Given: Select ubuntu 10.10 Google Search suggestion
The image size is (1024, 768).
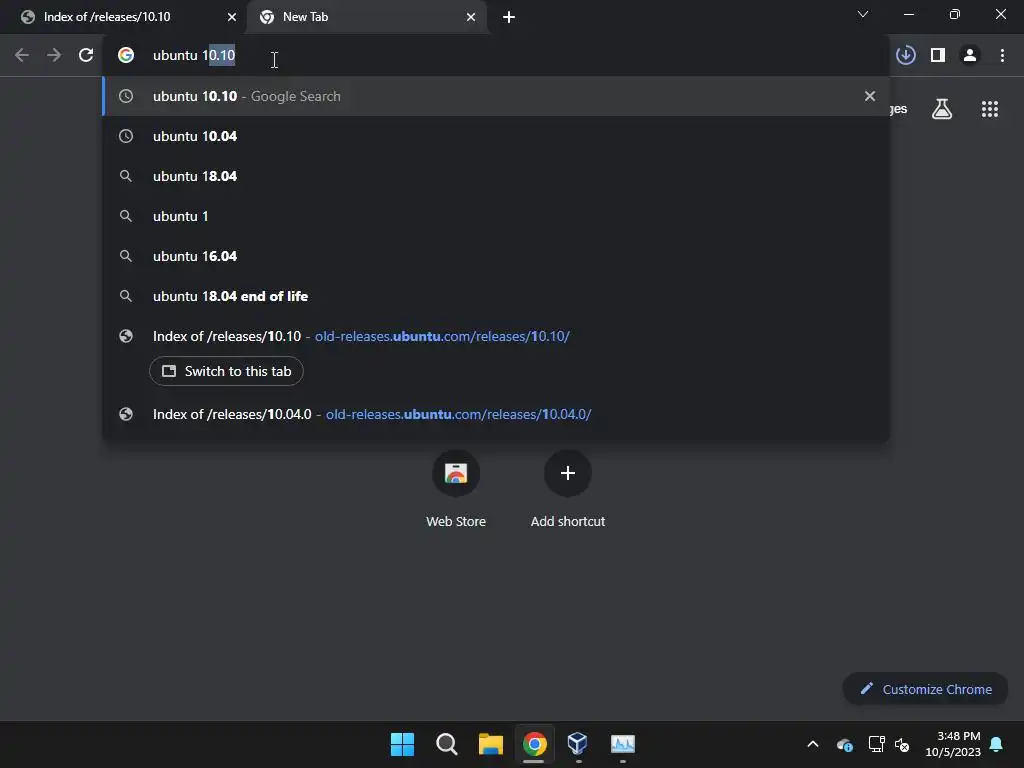Looking at the screenshot, I should (x=496, y=96).
